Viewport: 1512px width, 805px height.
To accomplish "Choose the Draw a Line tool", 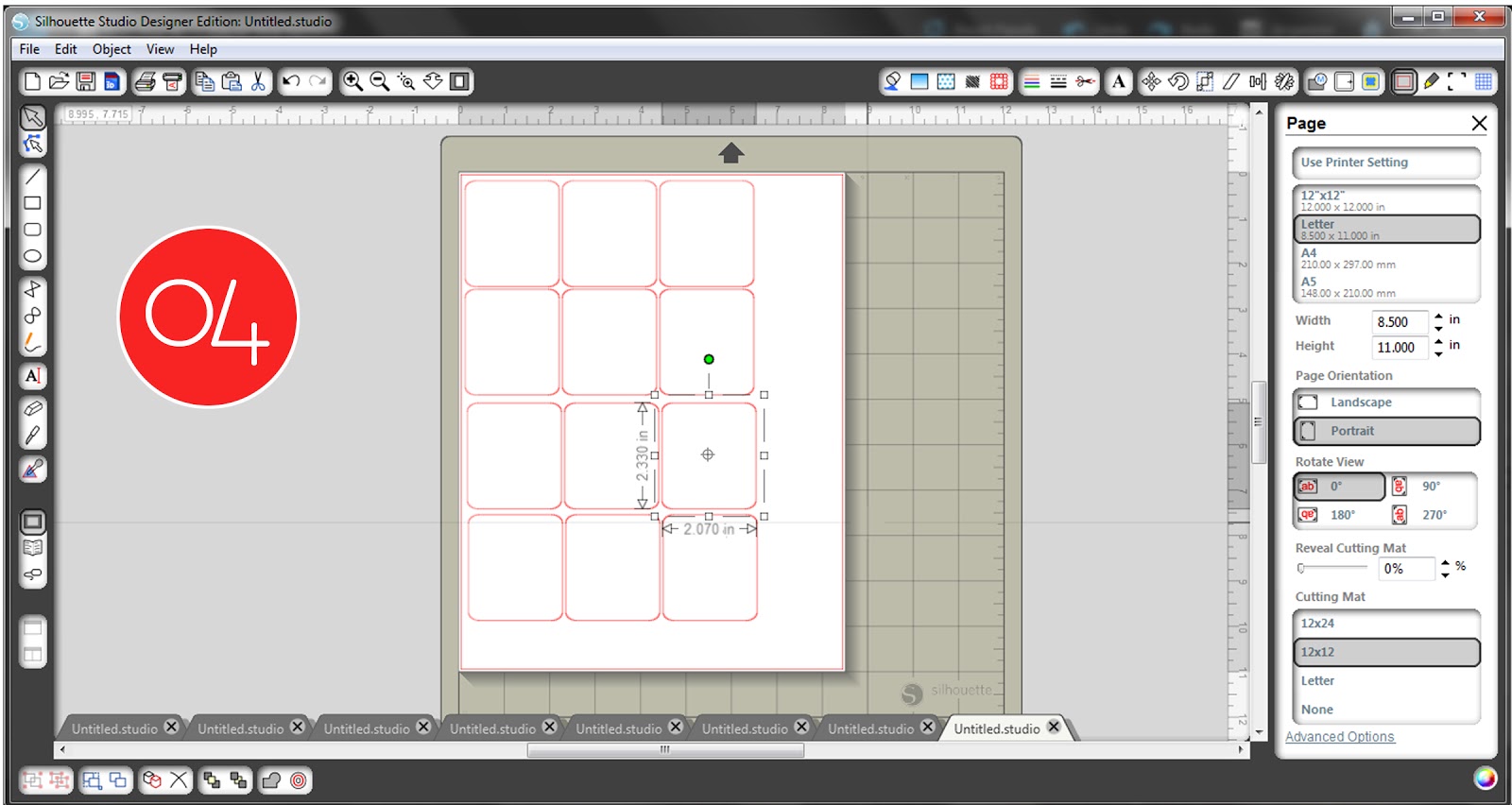I will coord(33,177).
